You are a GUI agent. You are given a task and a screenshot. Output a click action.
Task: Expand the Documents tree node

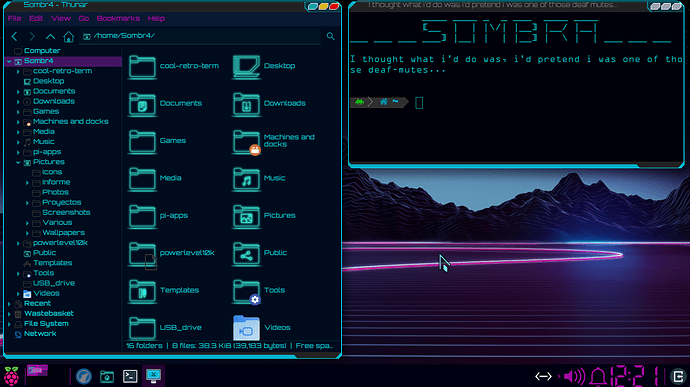[x=18, y=92]
